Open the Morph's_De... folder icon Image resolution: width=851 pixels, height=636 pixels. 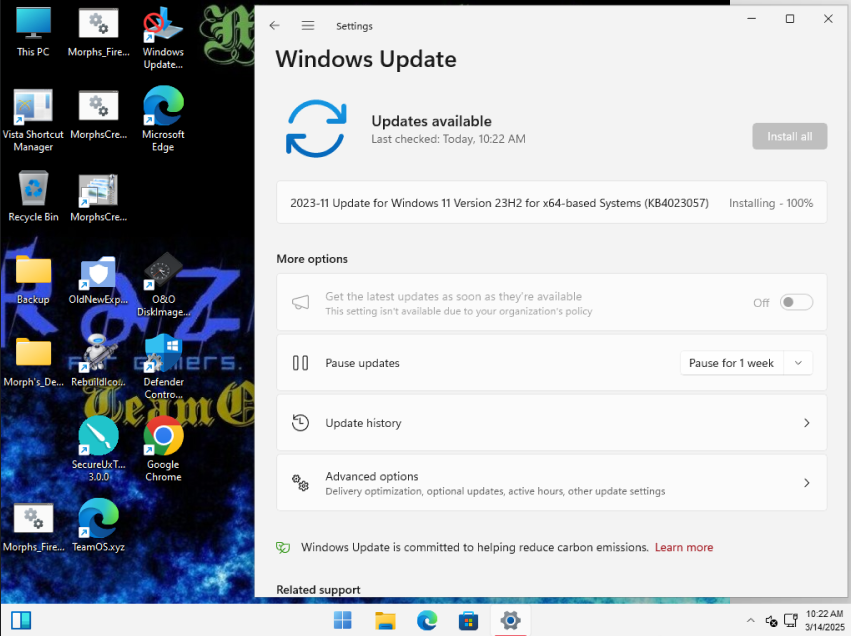(x=33, y=362)
